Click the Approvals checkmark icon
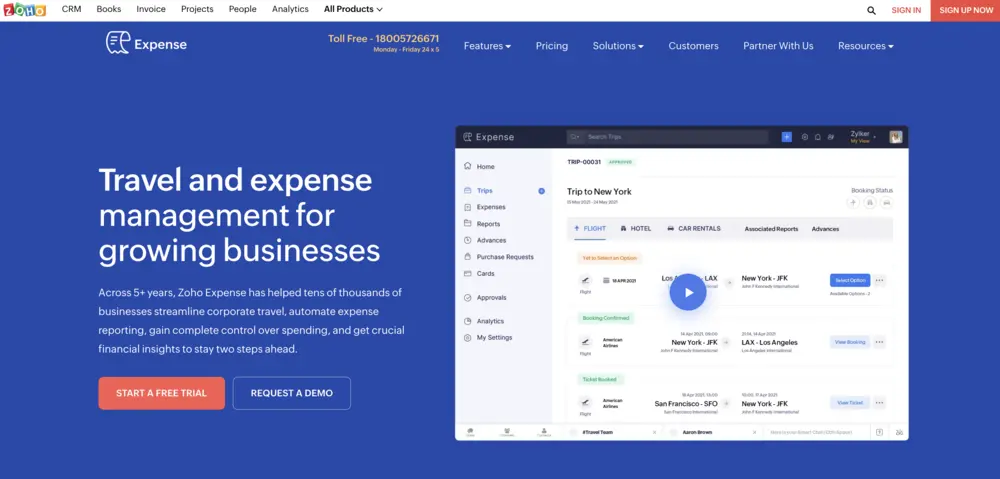 pyautogui.click(x=467, y=297)
